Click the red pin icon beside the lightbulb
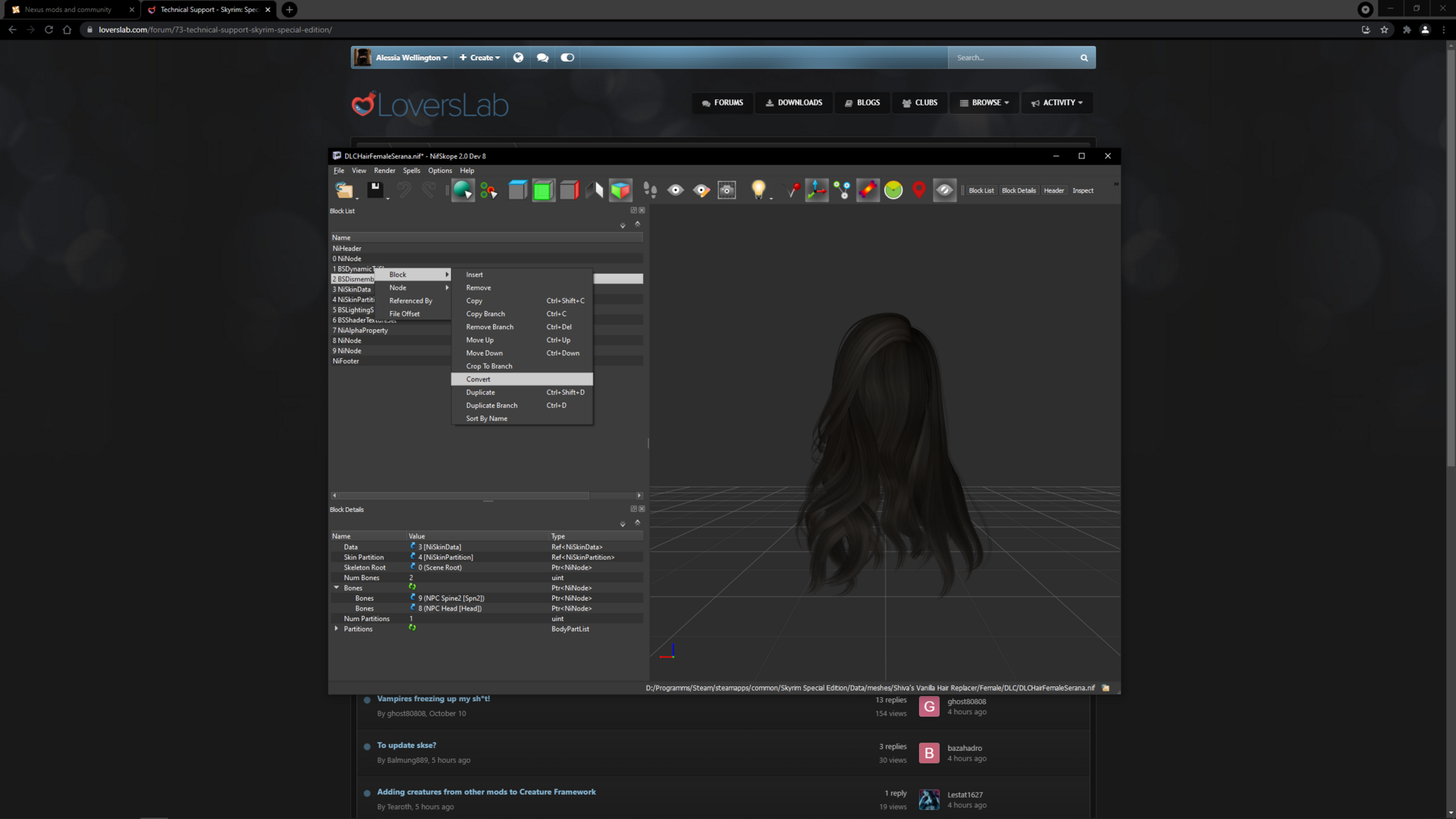This screenshot has height=819, width=1456. (x=792, y=190)
